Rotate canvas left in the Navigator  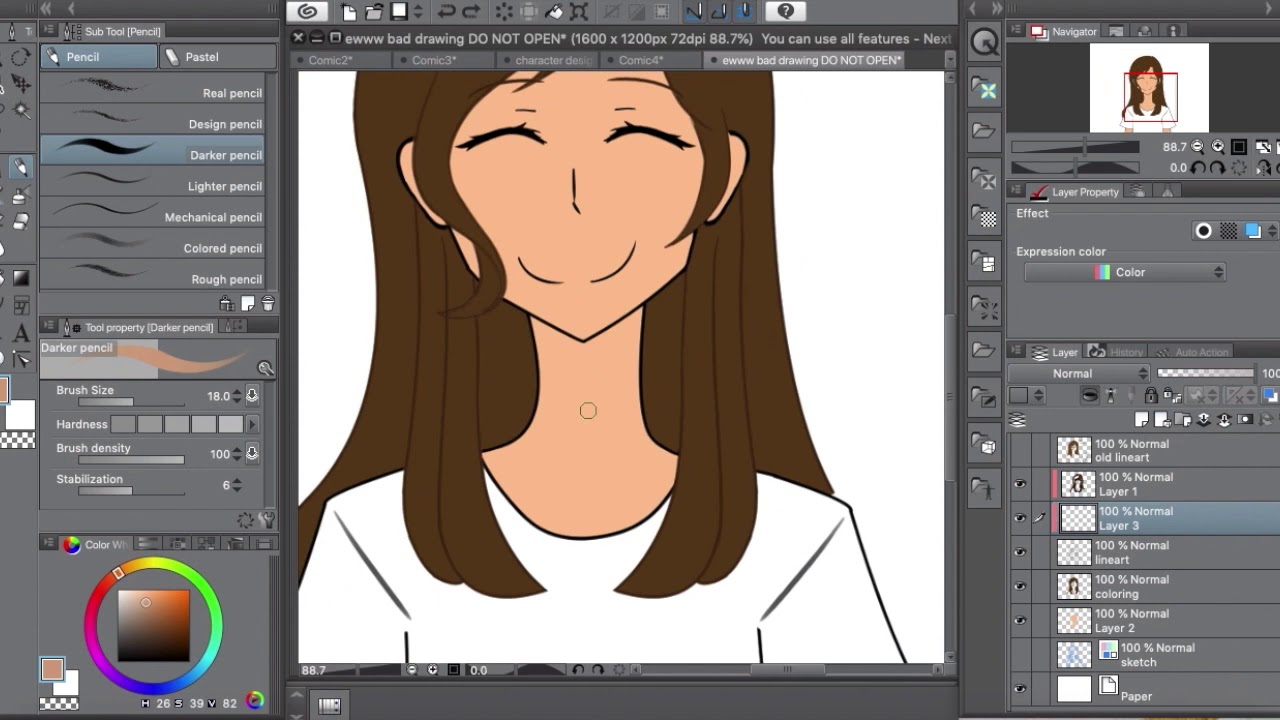click(x=1198, y=168)
